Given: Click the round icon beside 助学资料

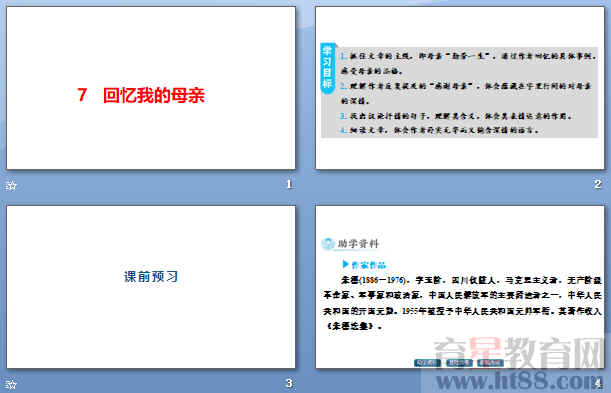Looking at the screenshot, I should click(328, 244).
